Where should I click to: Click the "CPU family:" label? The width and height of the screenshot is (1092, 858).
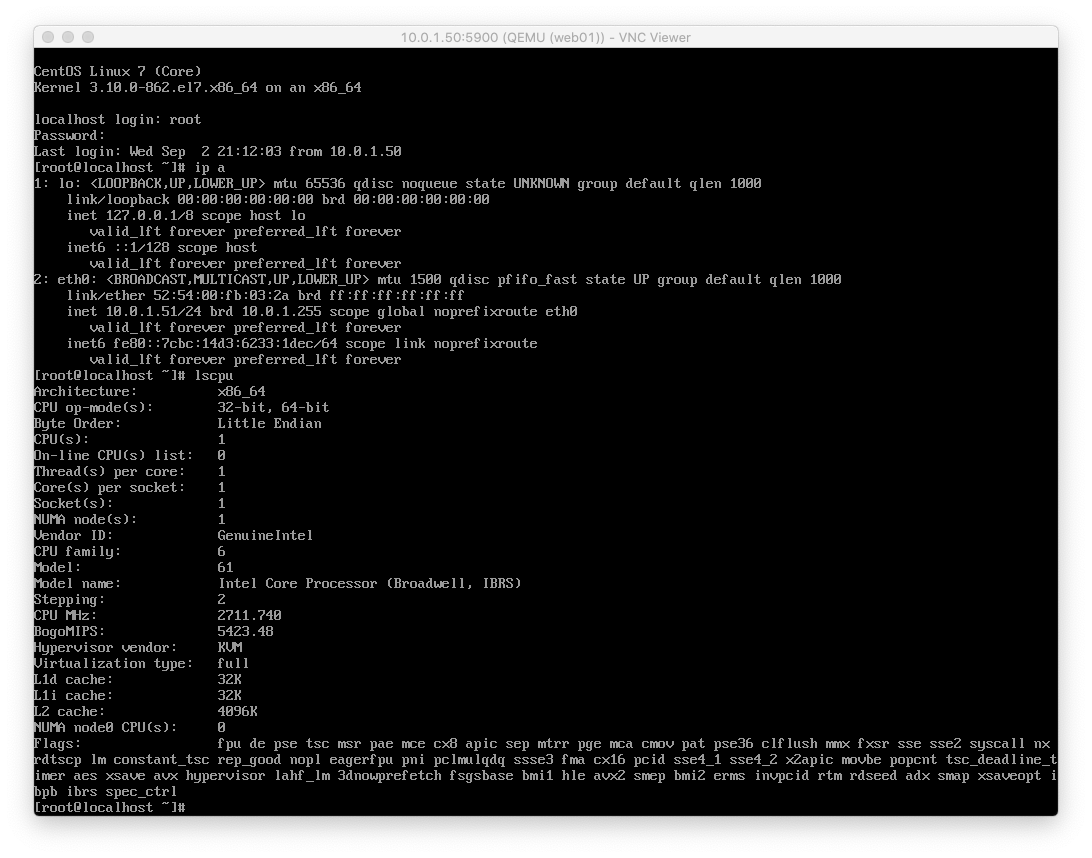77,552
